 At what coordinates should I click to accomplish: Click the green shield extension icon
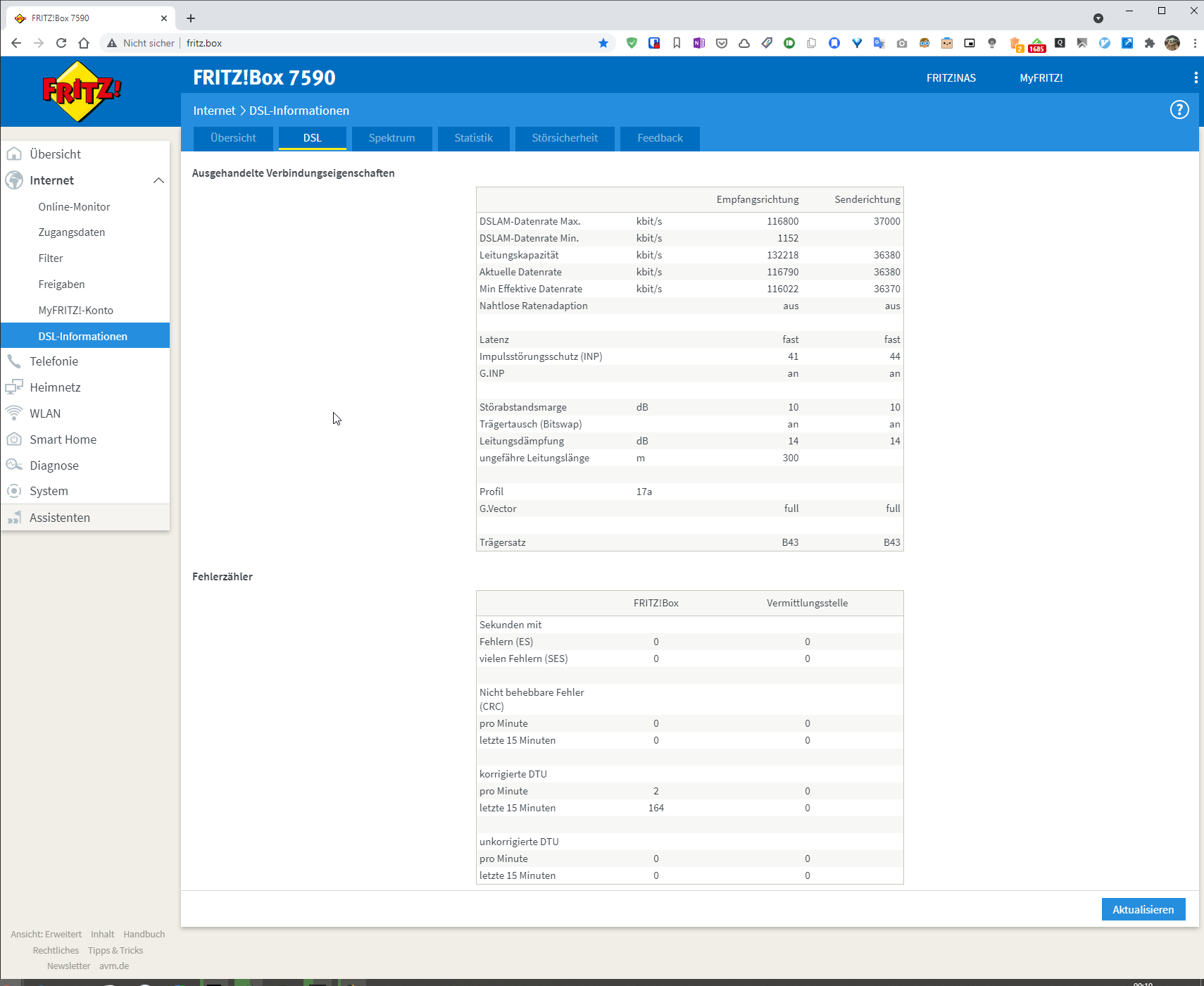point(632,43)
